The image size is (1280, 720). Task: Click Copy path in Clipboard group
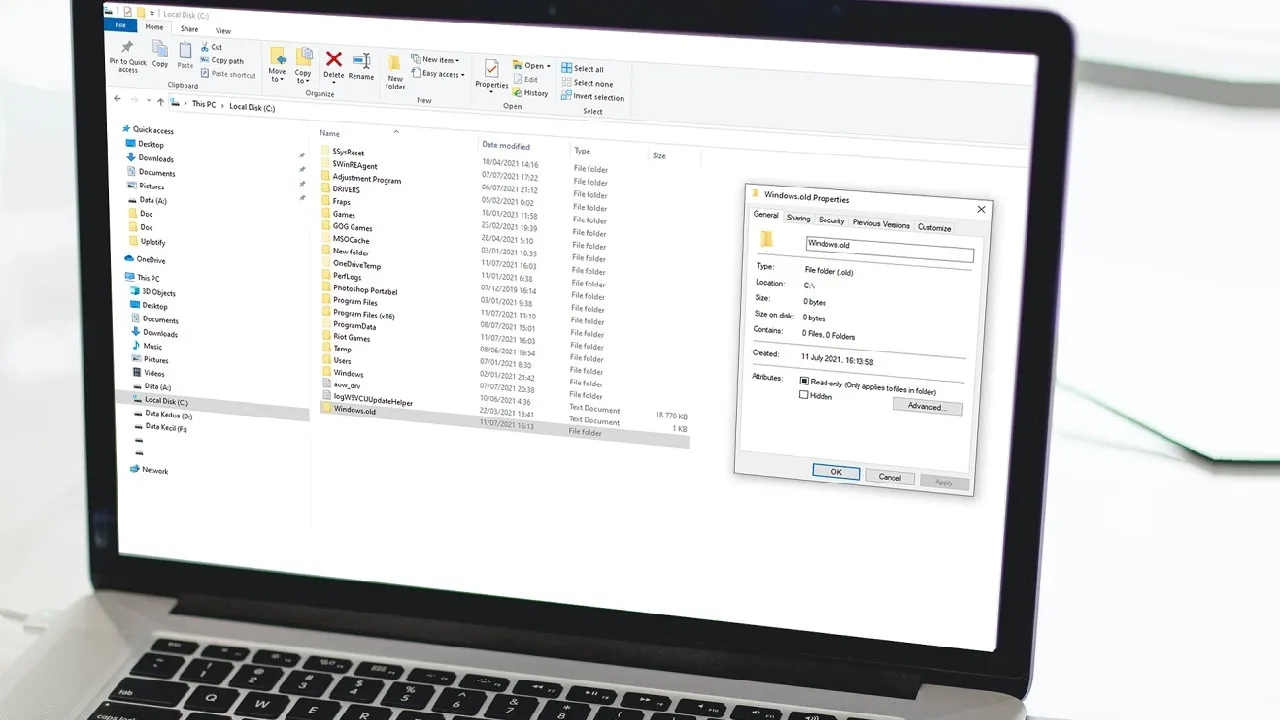(222, 60)
